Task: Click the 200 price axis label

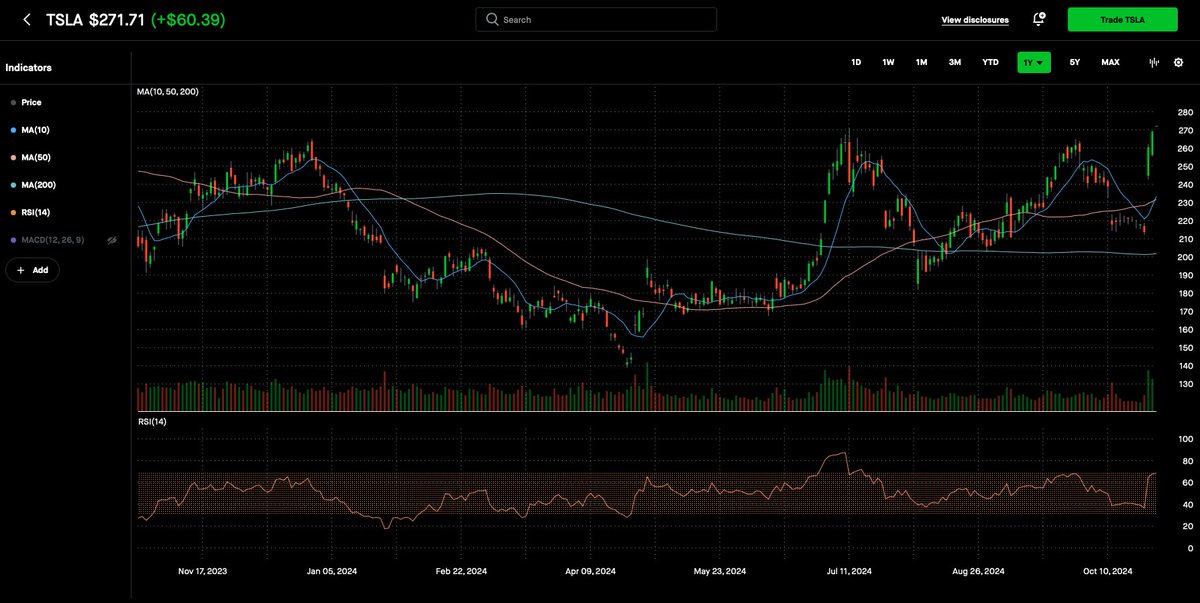Action: 1185,257
